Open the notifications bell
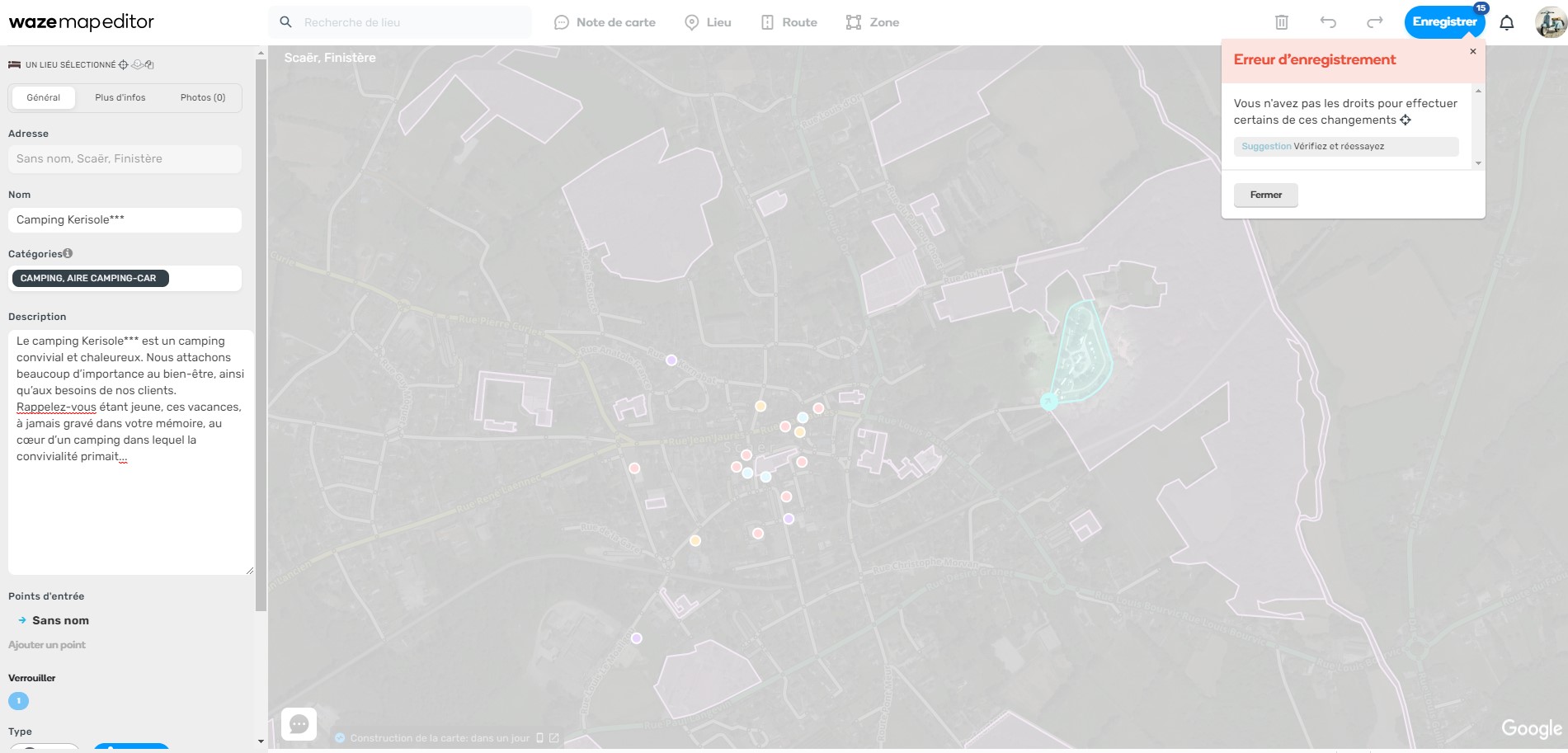1568x753 pixels. coord(1507,22)
